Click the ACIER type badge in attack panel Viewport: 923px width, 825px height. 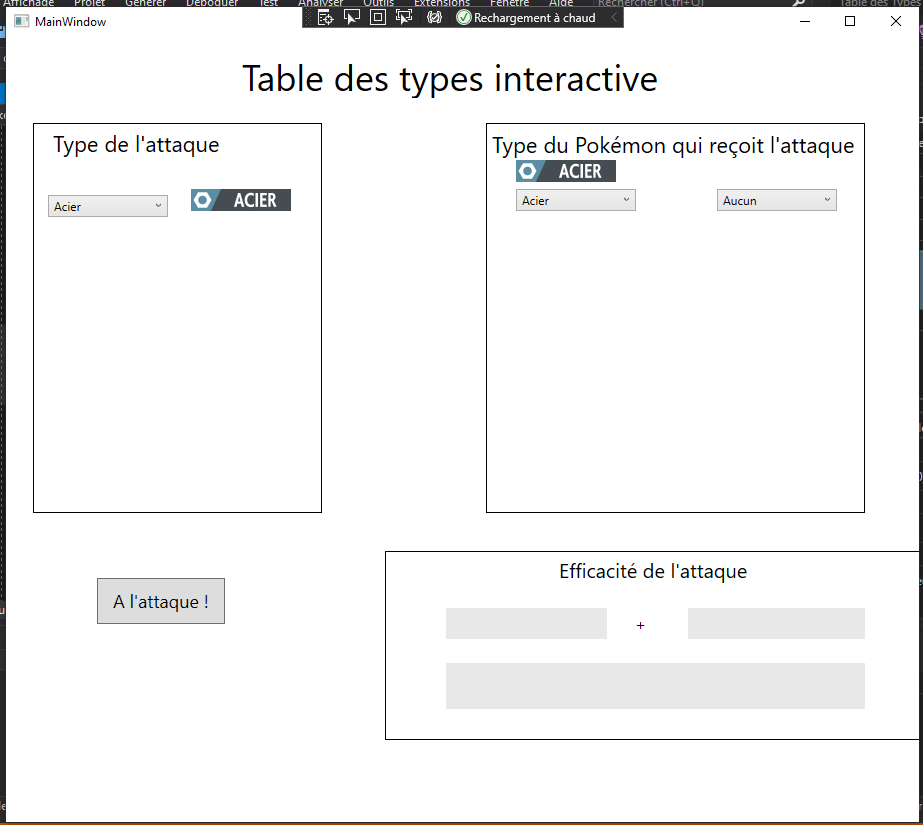pyautogui.click(x=240, y=199)
